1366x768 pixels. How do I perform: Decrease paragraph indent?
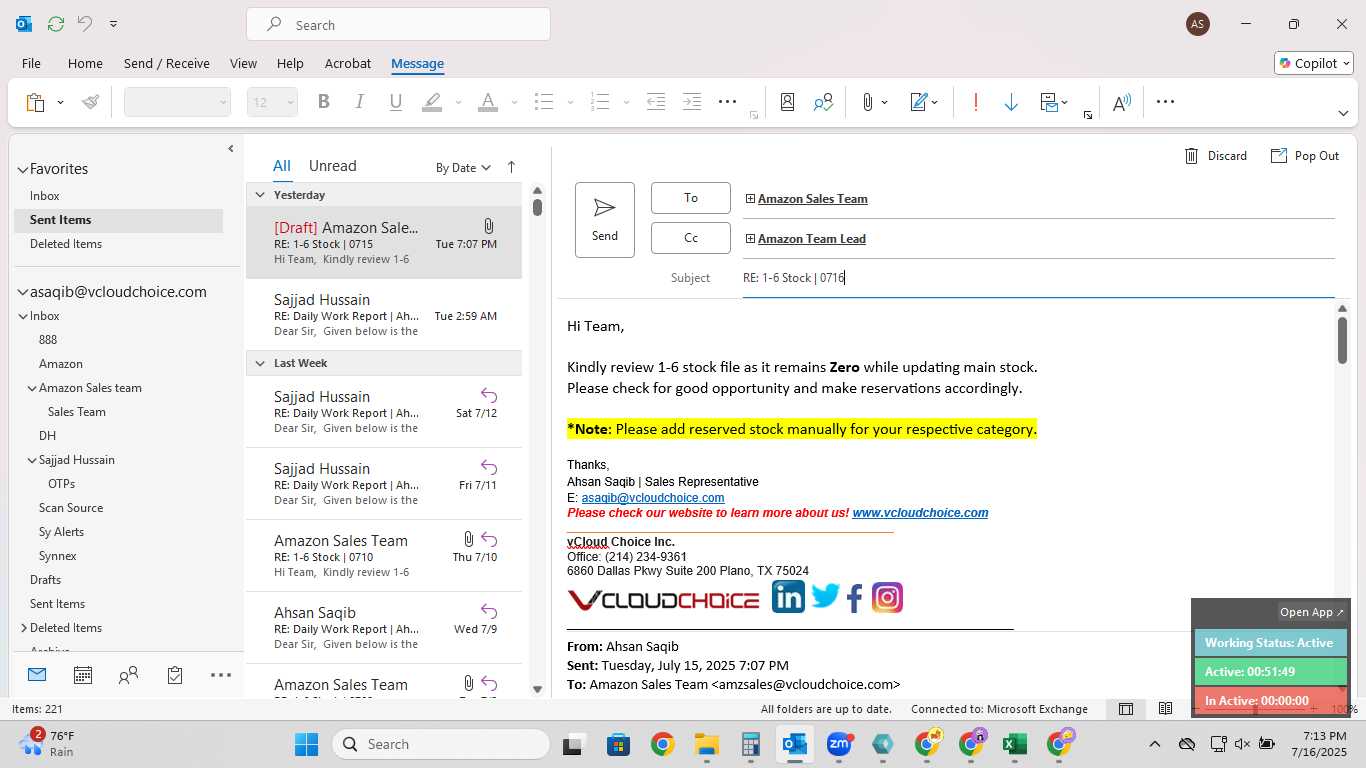click(x=656, y=102)
